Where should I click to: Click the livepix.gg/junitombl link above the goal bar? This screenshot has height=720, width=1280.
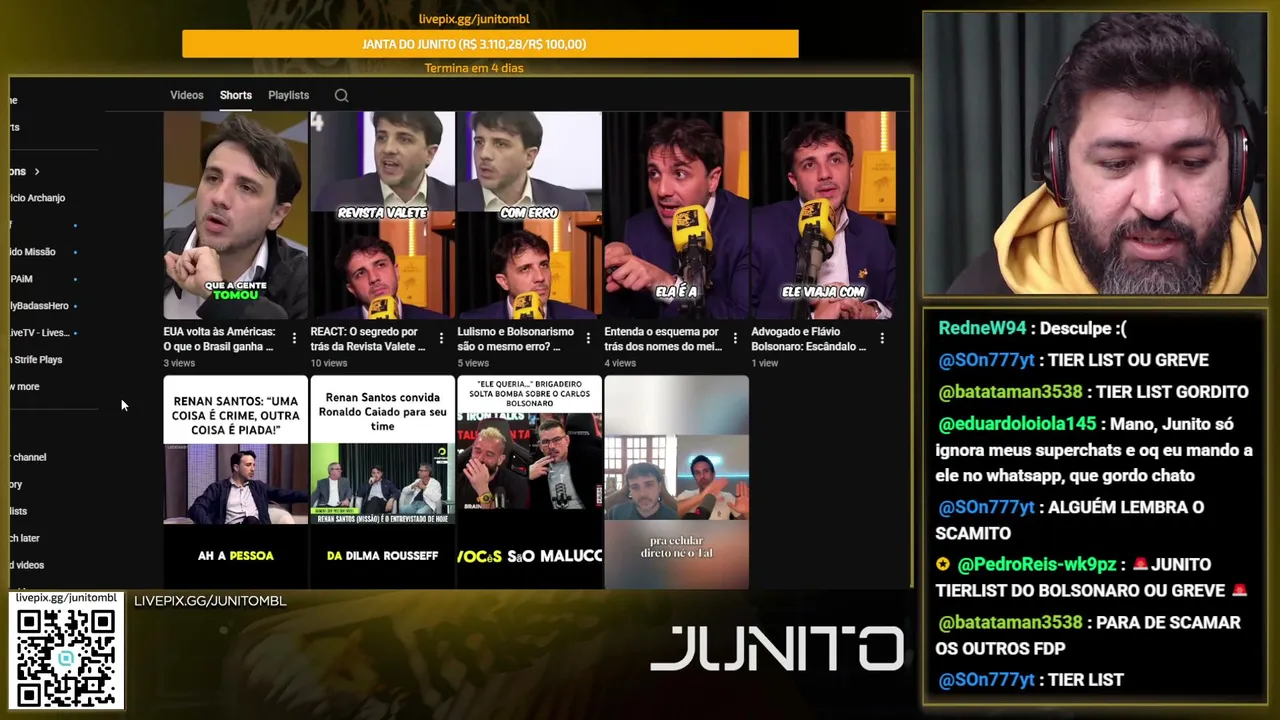(474, 19)
